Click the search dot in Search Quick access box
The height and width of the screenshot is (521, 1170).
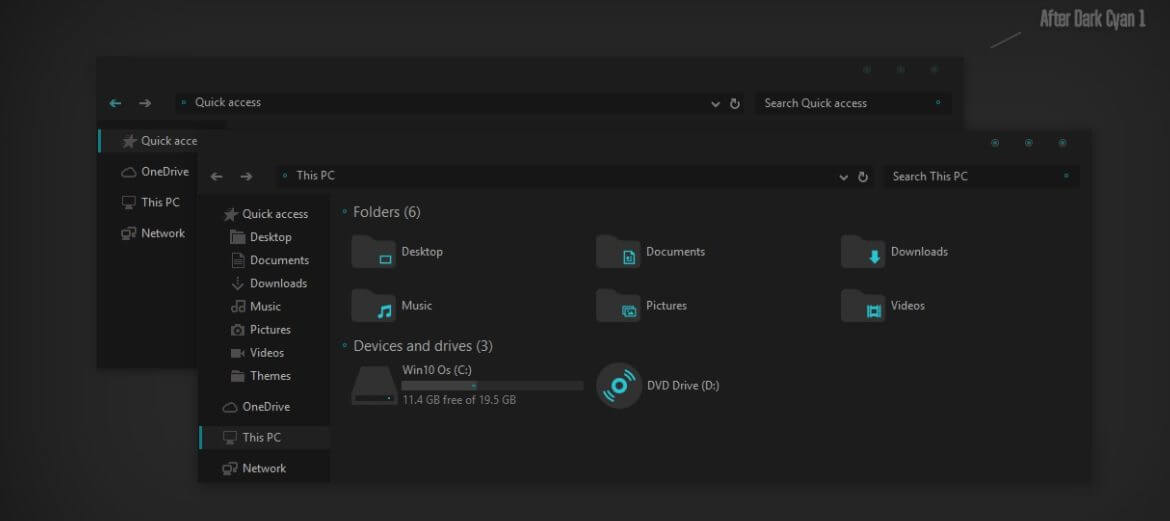pyautogui.click(x=938, y=102)
